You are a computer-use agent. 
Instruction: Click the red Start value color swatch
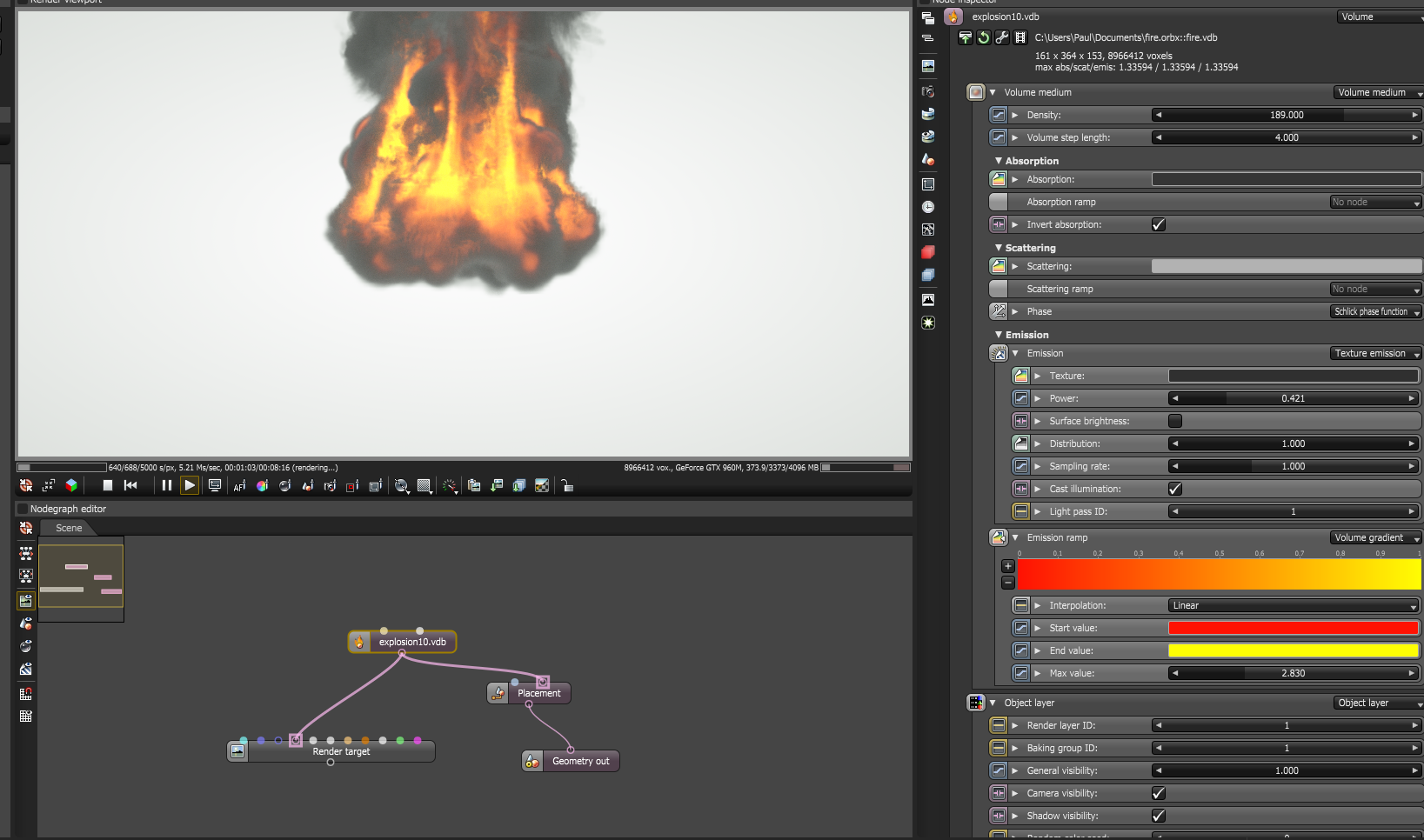1294,628
